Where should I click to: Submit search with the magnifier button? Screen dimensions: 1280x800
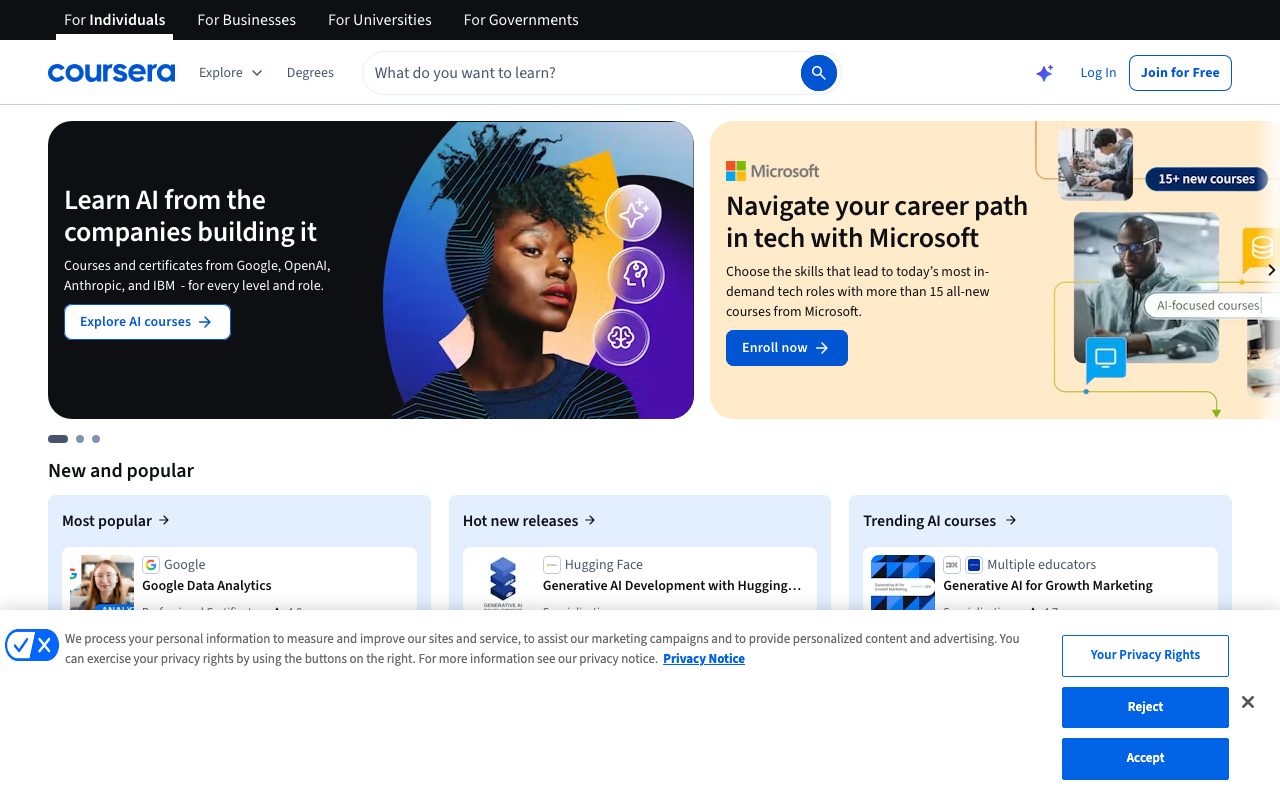[x=818, y=73]
